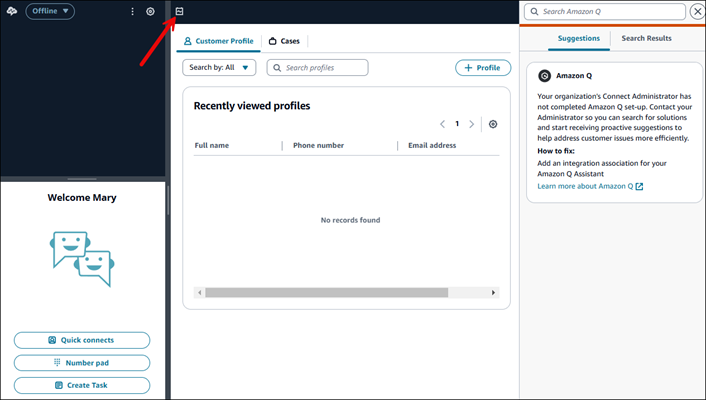Click the Amazon Q logo icon
Screen dimensions: 706x400
(544, 75)
